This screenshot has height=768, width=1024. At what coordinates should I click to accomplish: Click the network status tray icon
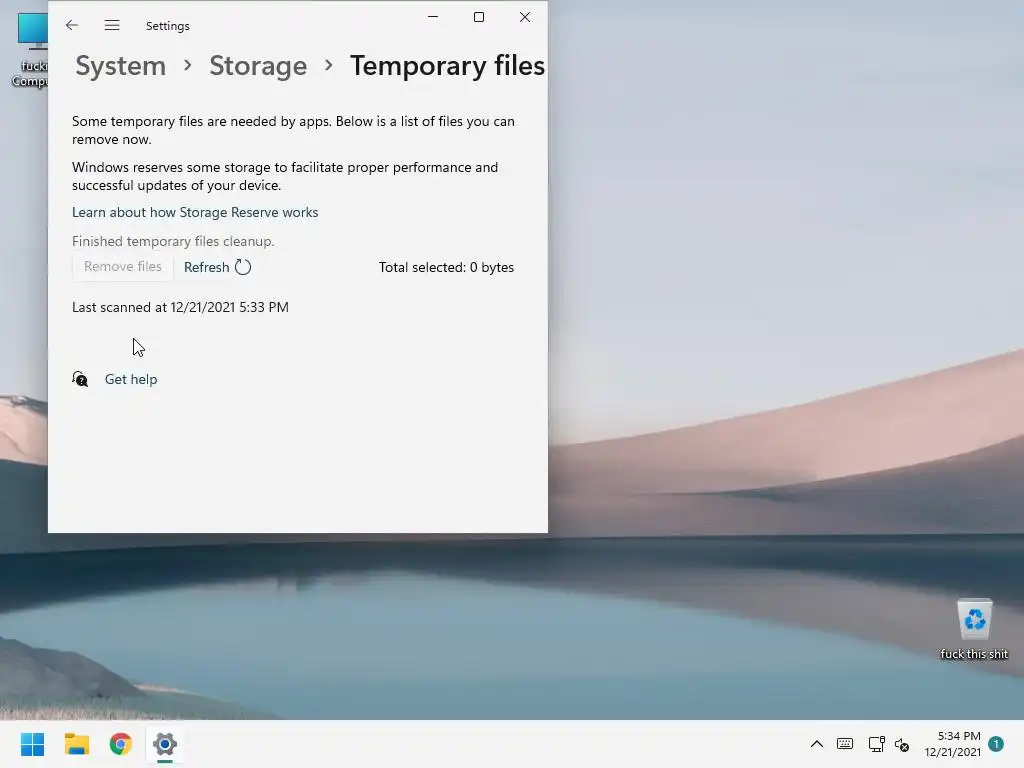[876, 744]
